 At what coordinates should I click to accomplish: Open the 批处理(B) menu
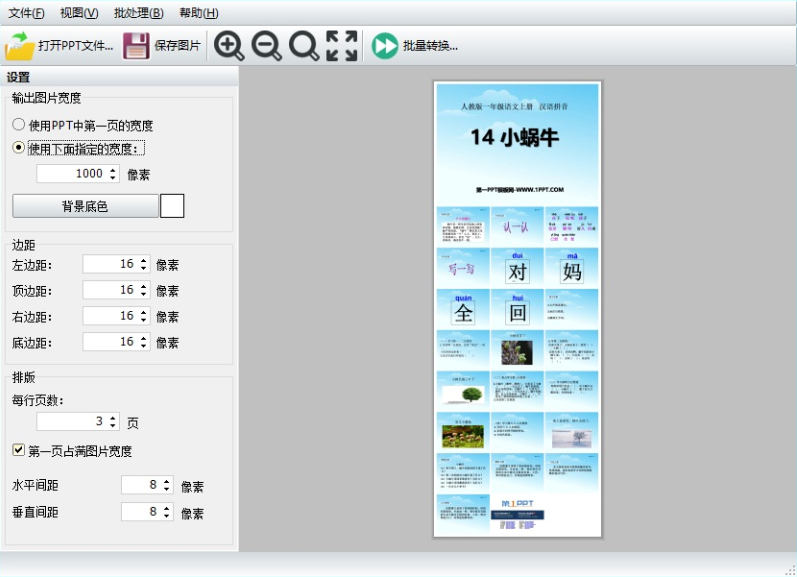(139, 13)
